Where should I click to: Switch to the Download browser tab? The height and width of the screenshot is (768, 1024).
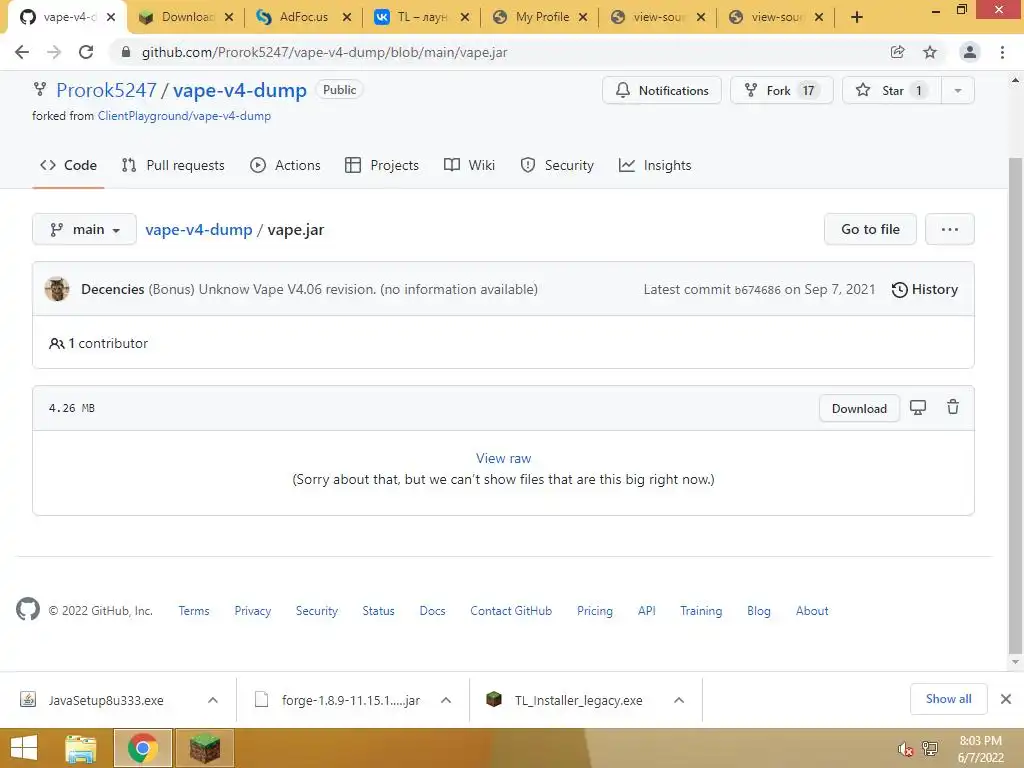pyautogui.click(x=185, y=17)
